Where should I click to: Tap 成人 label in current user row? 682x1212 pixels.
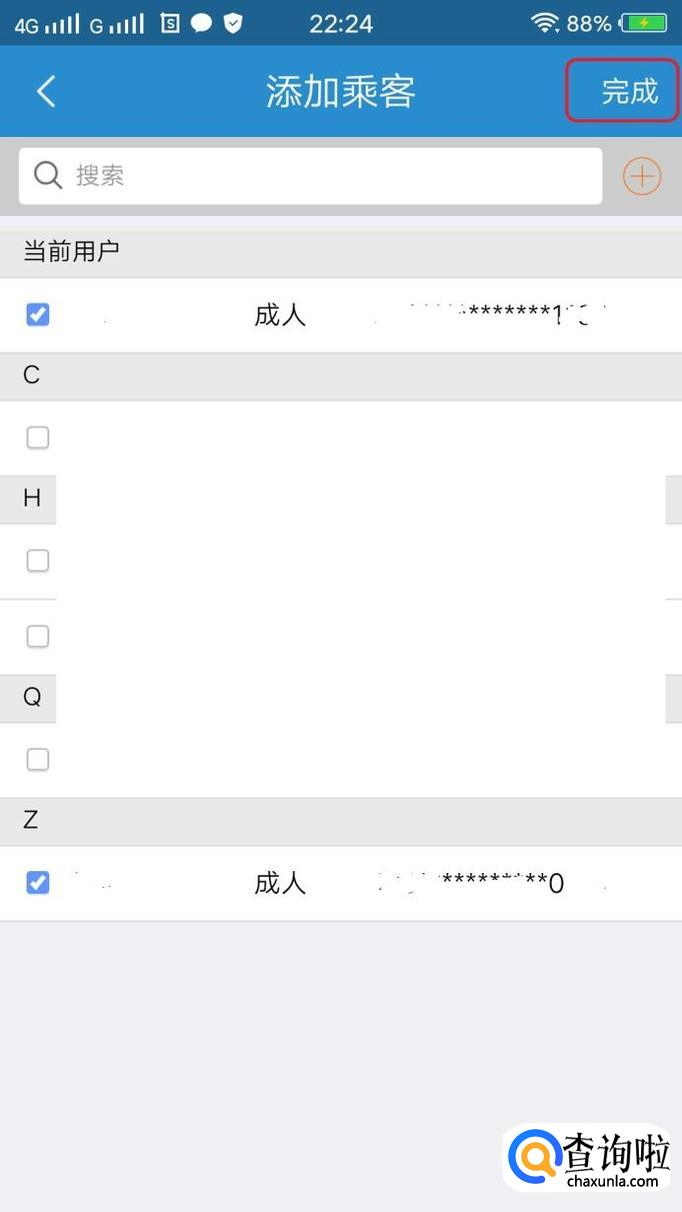click(x=280, y=316)
